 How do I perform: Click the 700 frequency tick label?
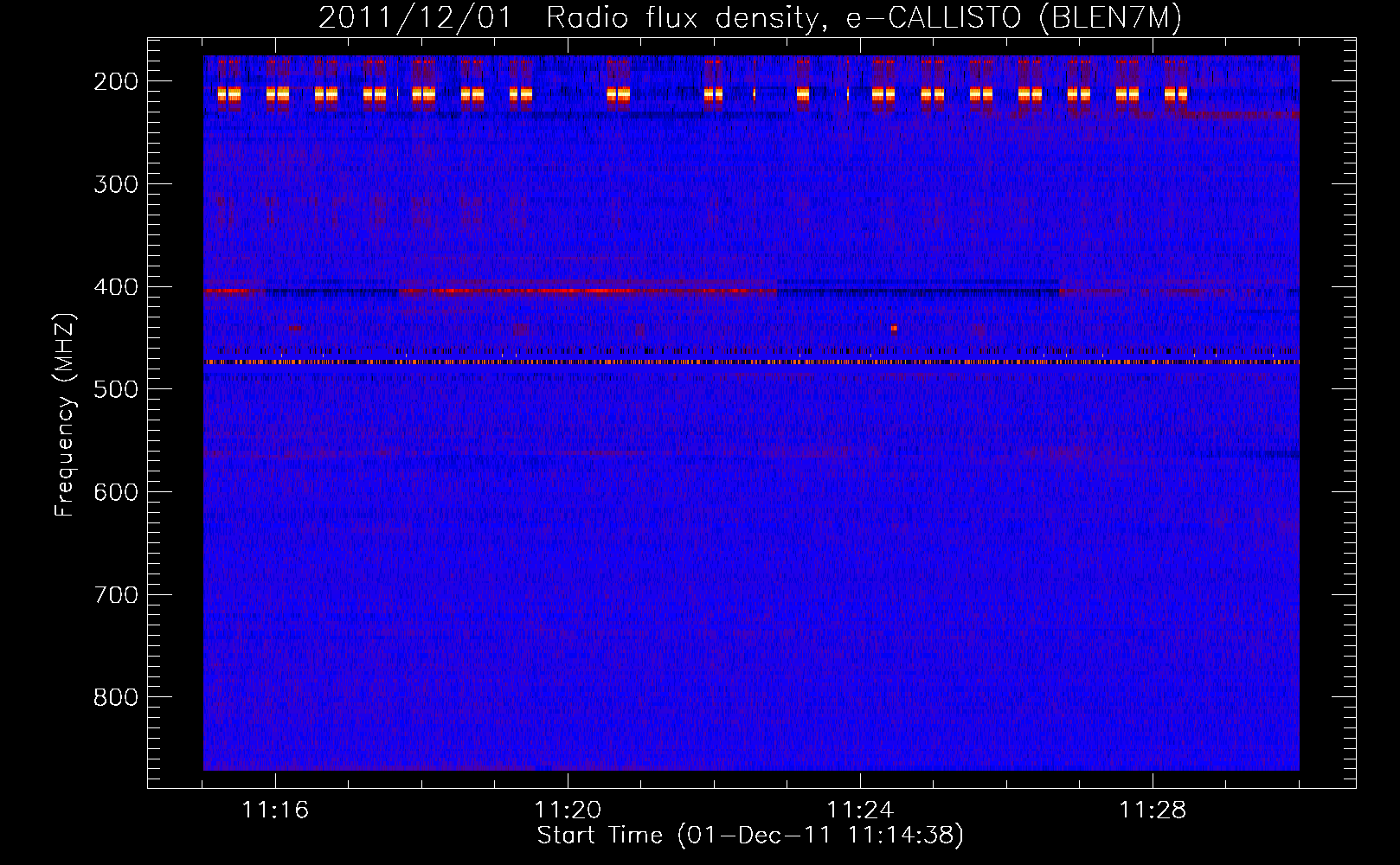(x=116, y=595)
